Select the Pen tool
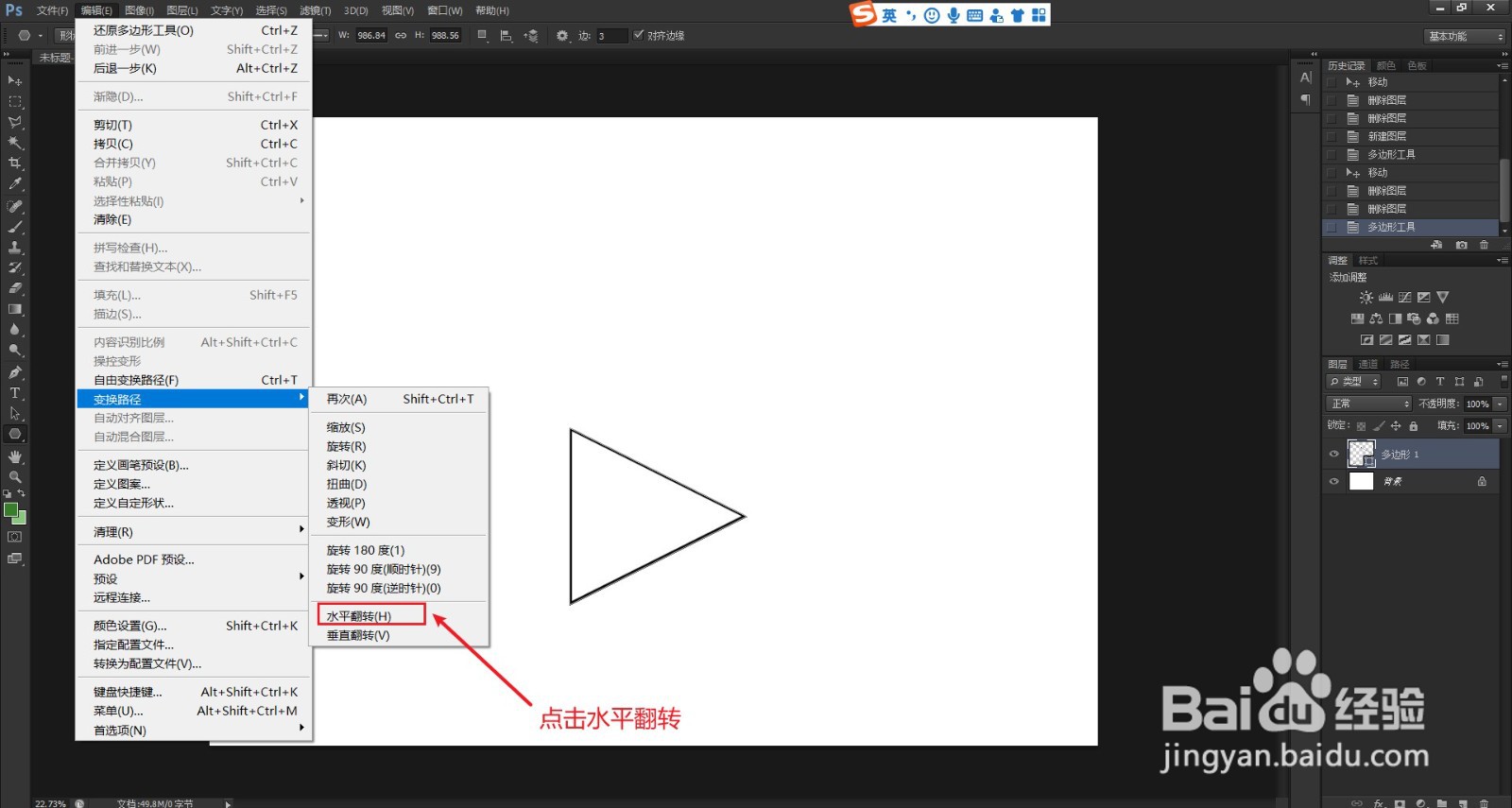This screenshot has height=808, width=1512. 15,372
